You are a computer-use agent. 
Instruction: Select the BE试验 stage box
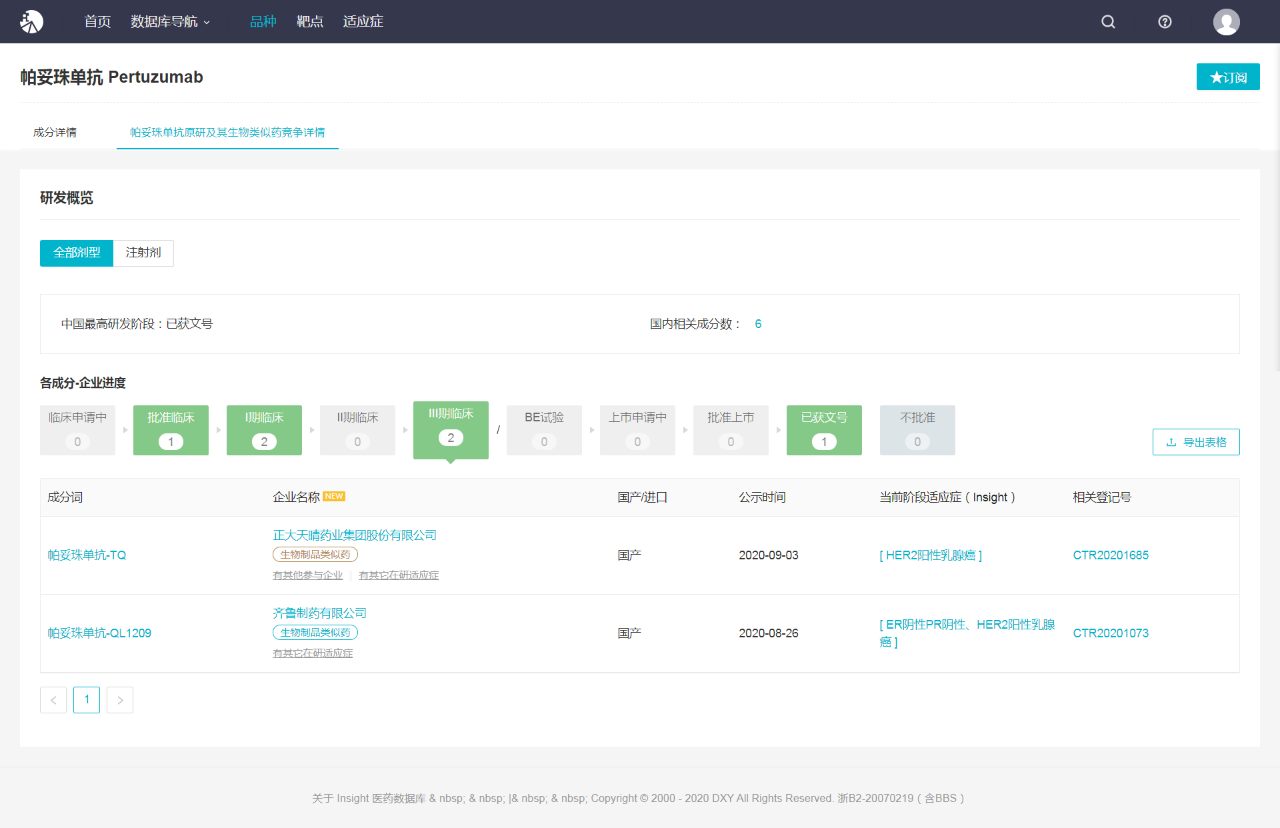[x=544, y=430]
